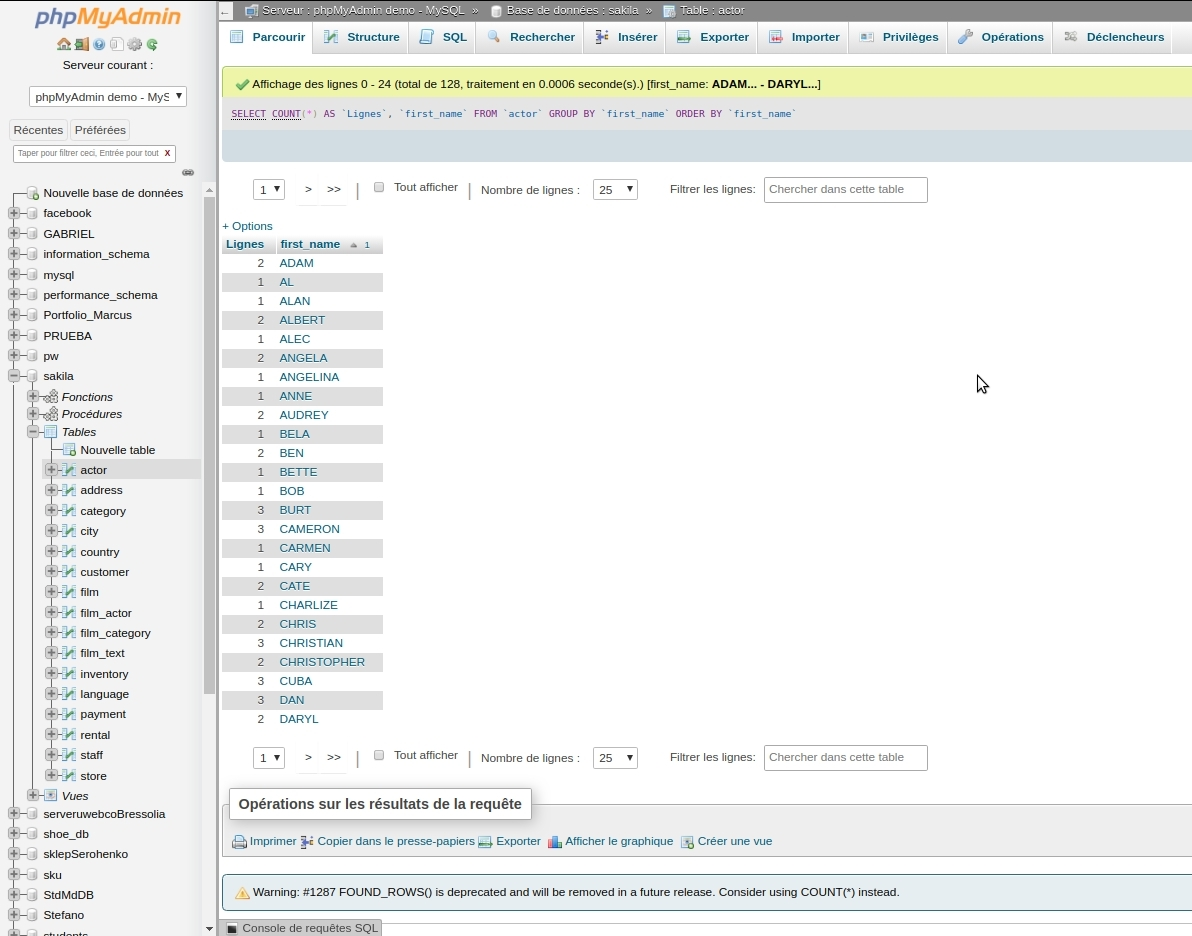Click the Récentes button
The width and height of the screenshot is (1192, 936).
click(38, 129)
